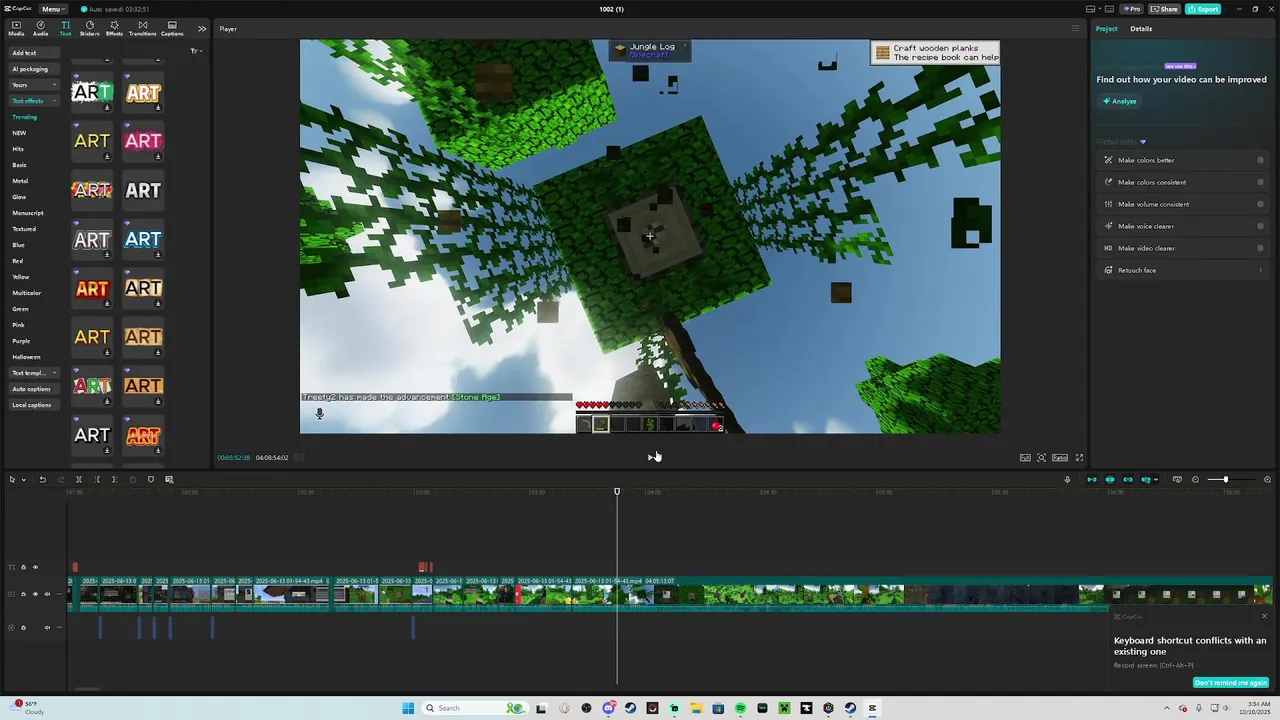This screenshot has height=720, width=1280.
Task: Select the Manuscript text effects category
Action: (x=28, y=213)
